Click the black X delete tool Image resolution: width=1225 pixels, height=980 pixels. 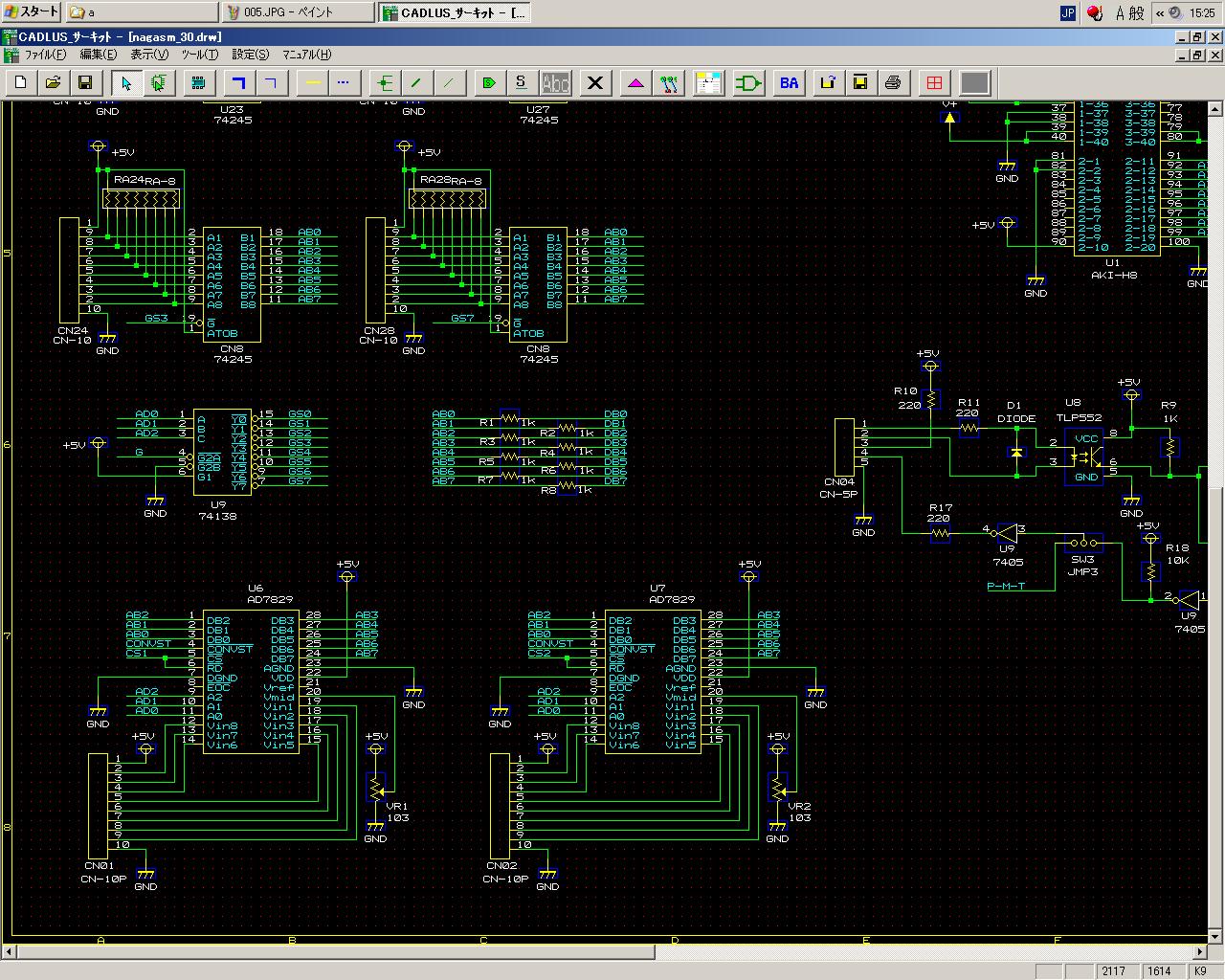point(595,83)
